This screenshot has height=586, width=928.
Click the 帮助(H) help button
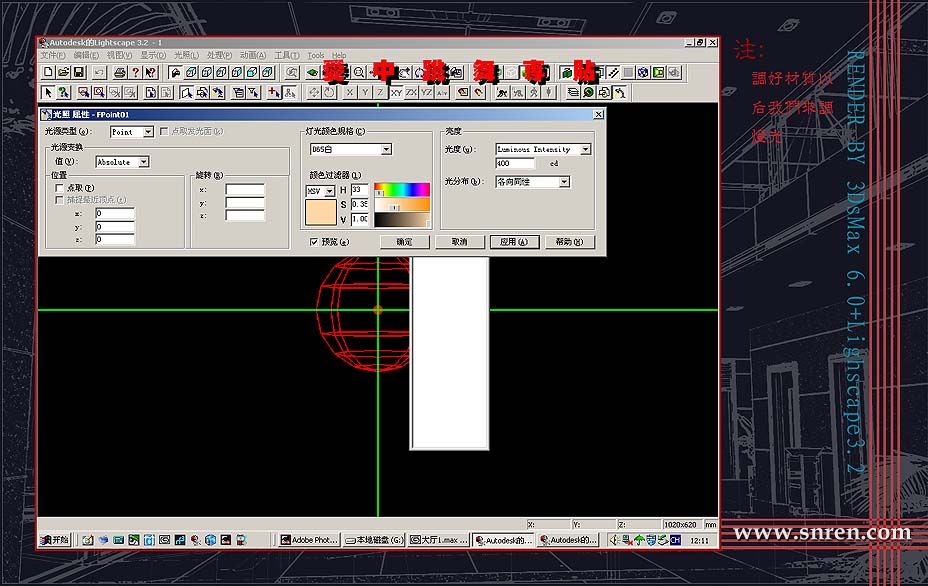point(569,242)
